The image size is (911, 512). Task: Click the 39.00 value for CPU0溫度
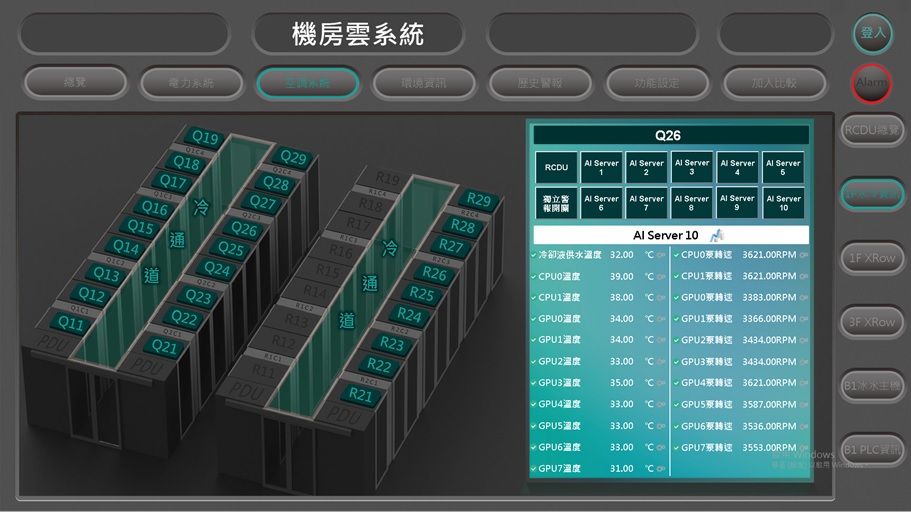(622, 277)
